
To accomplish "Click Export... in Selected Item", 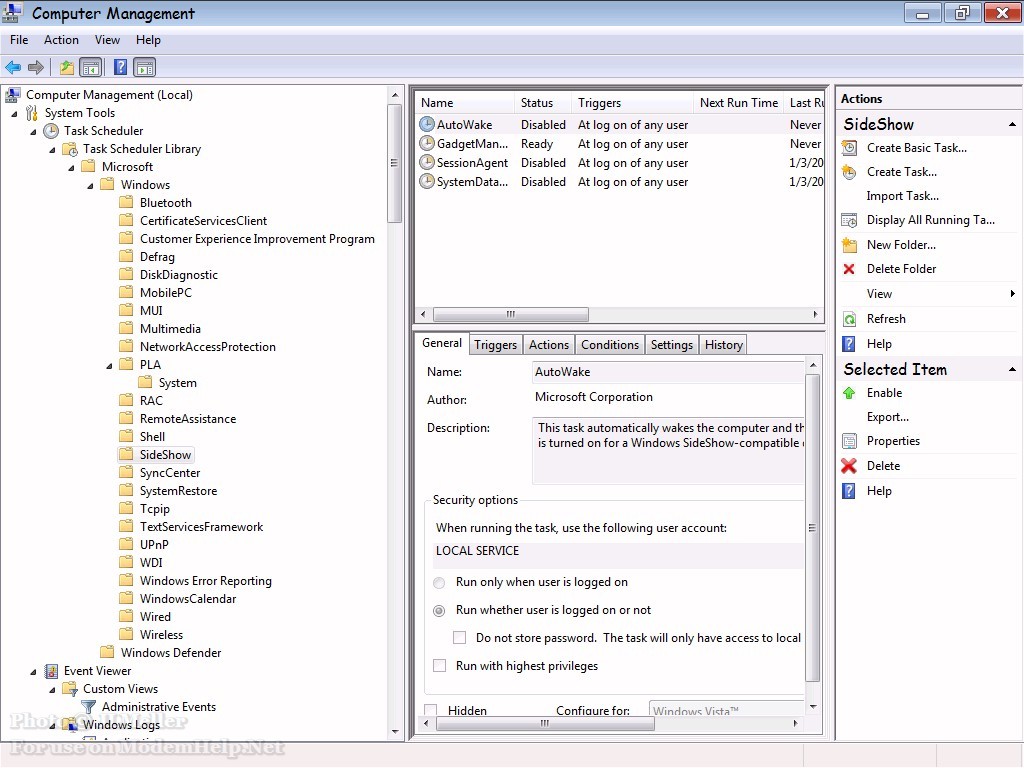I will pyautogui.click(x=888, y=417).
